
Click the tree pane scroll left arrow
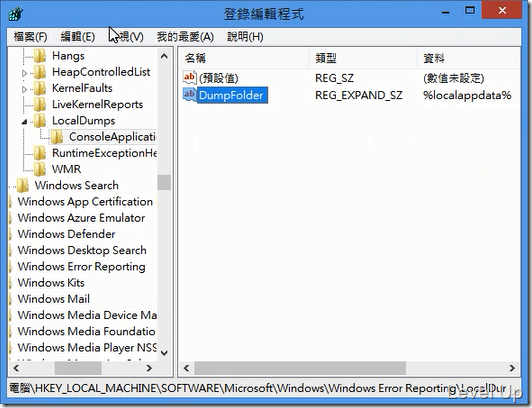[x=16, y=368]
